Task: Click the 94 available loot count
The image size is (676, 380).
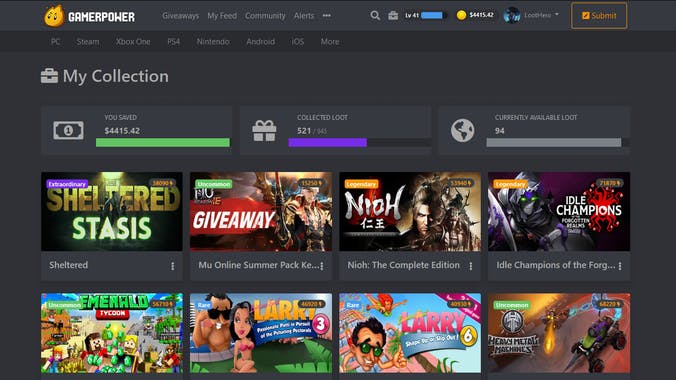Action: click(x=500, y=131)
